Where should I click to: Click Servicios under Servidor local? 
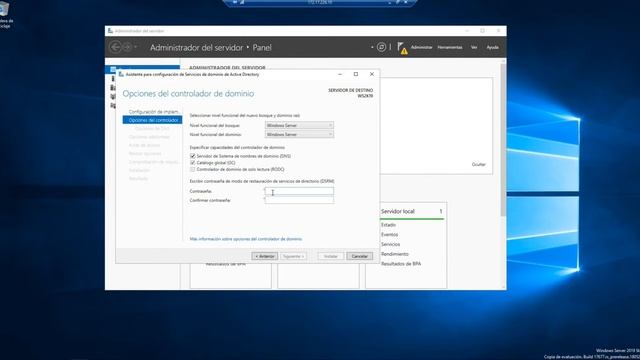point(390,244)
